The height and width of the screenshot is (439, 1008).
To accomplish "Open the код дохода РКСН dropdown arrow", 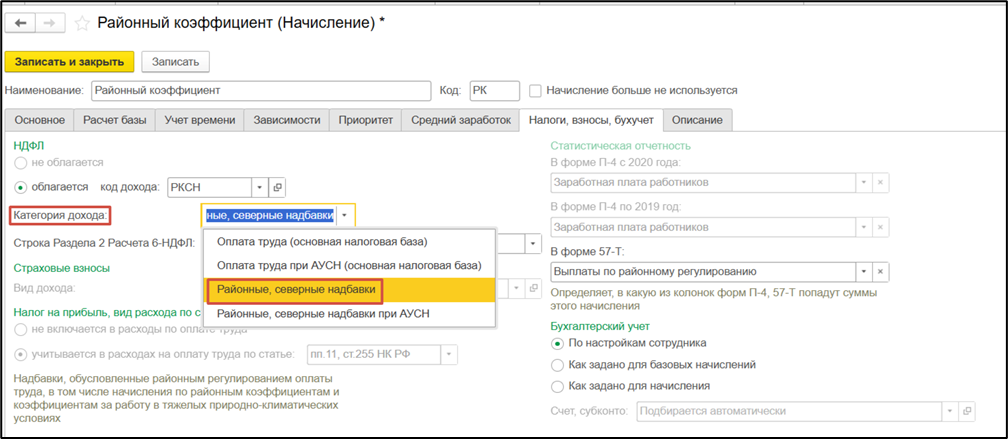I will point(258,187).
